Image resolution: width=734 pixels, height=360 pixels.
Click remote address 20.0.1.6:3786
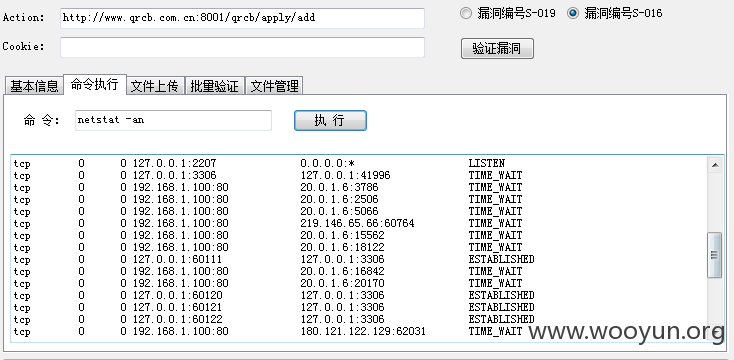coord(339,188)
